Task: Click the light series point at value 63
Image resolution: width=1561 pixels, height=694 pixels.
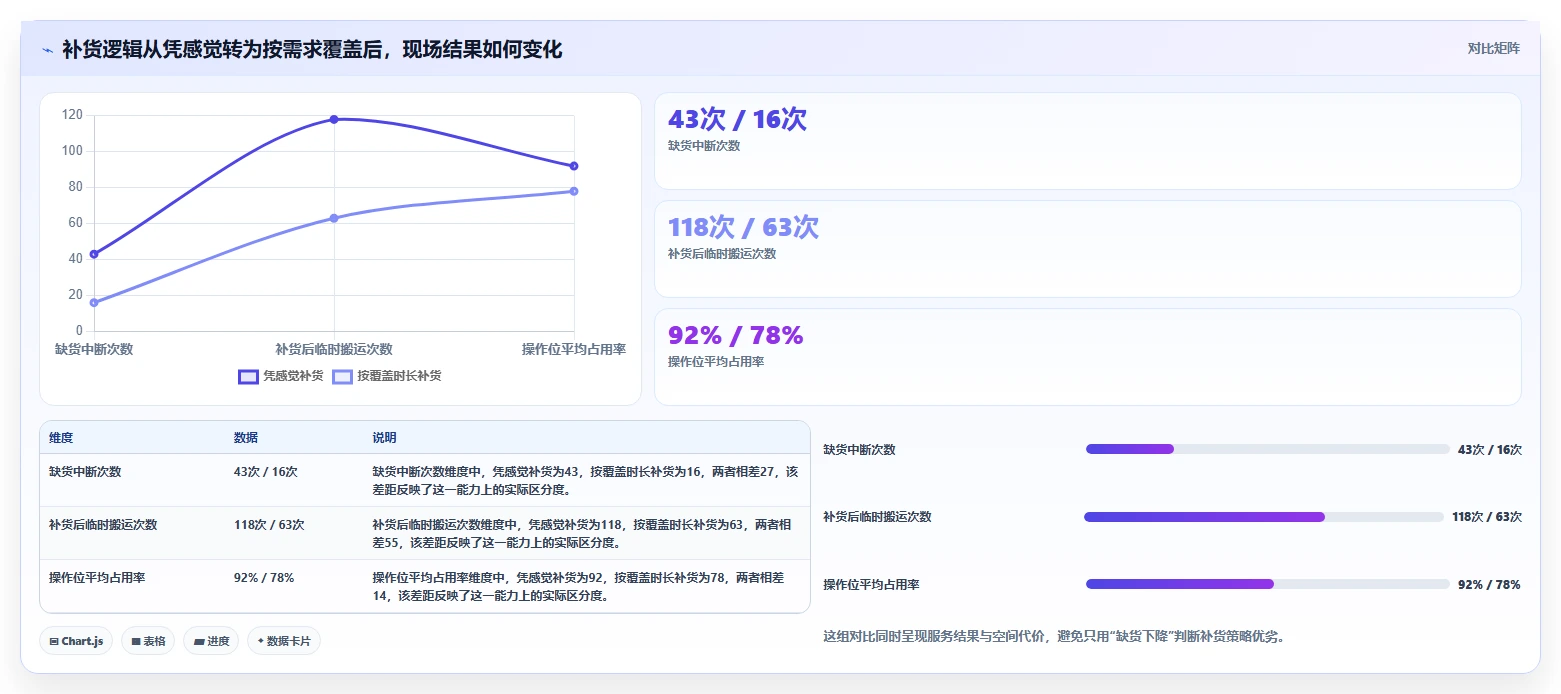Action: pyautogui.click(x=334, y=218)
